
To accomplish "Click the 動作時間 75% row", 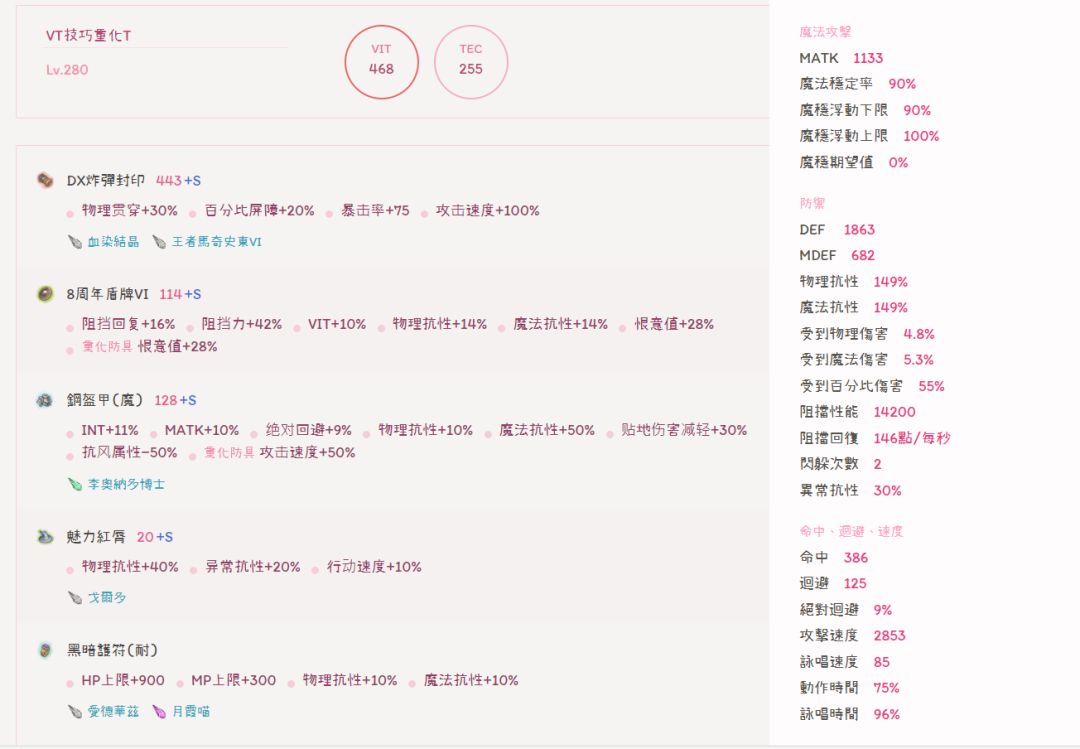I will (850, 688).
